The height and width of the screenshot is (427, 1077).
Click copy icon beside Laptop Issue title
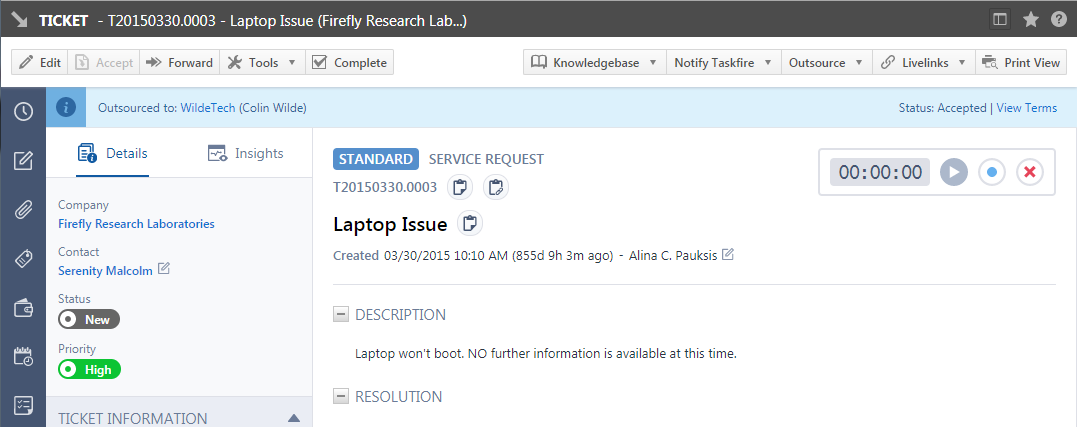[470, 223]
